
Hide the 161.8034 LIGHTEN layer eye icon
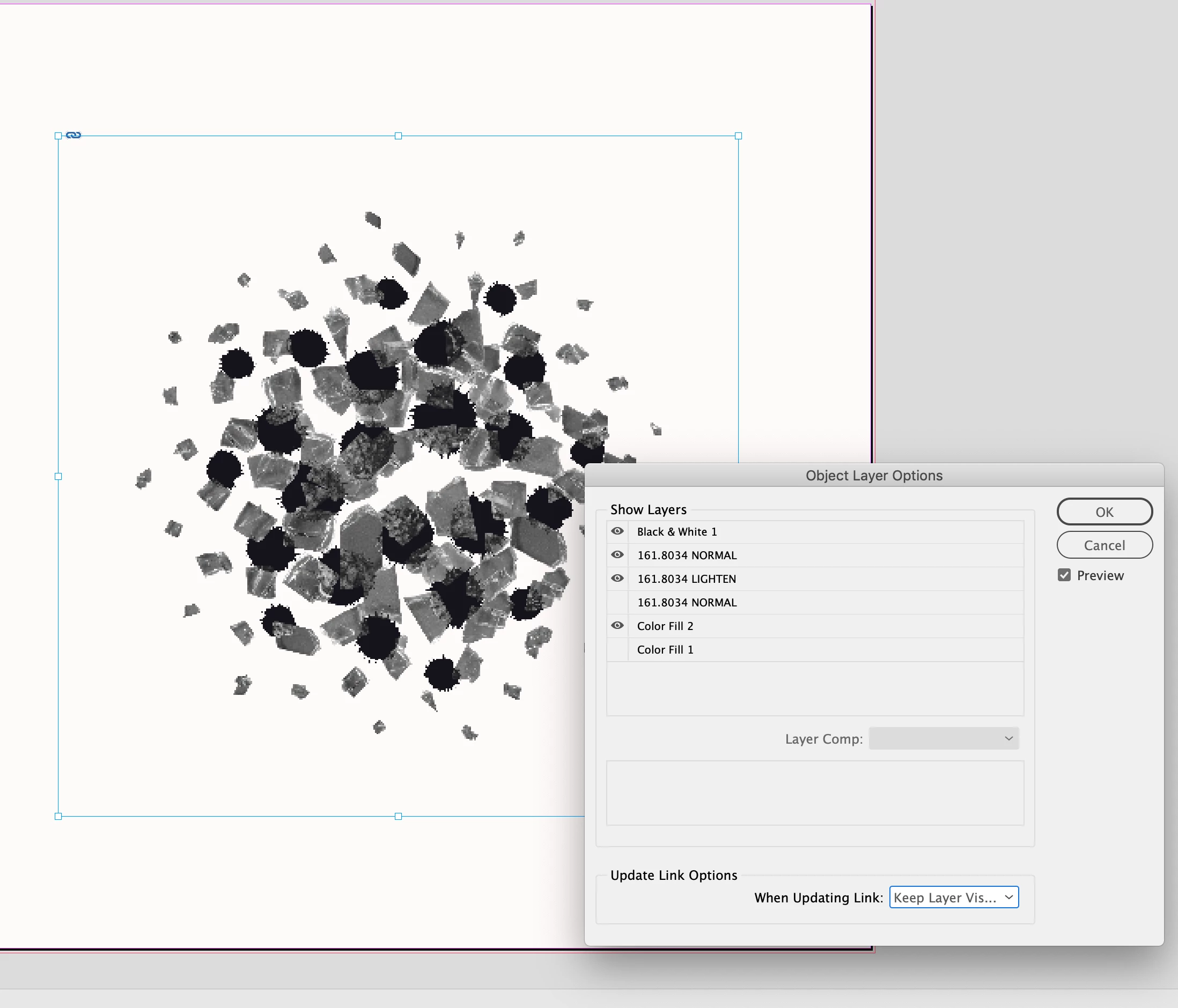coord(617,579)
